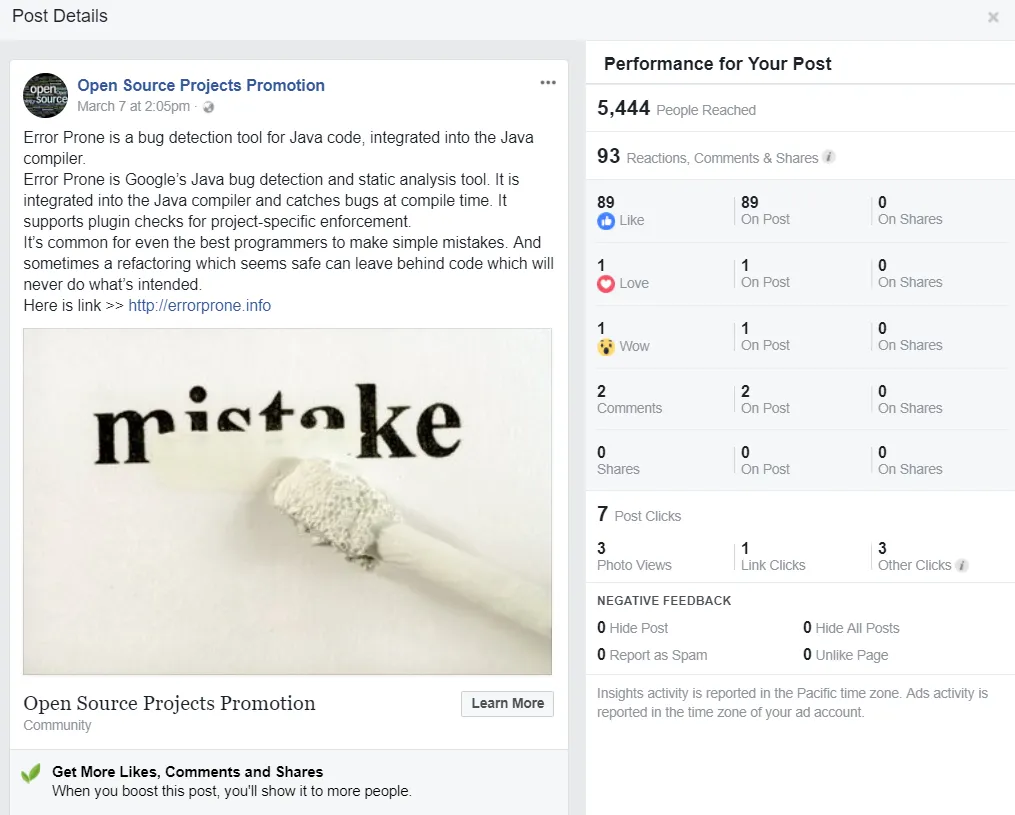
Task: Click the Learn More button
Action: click(508, 704)
